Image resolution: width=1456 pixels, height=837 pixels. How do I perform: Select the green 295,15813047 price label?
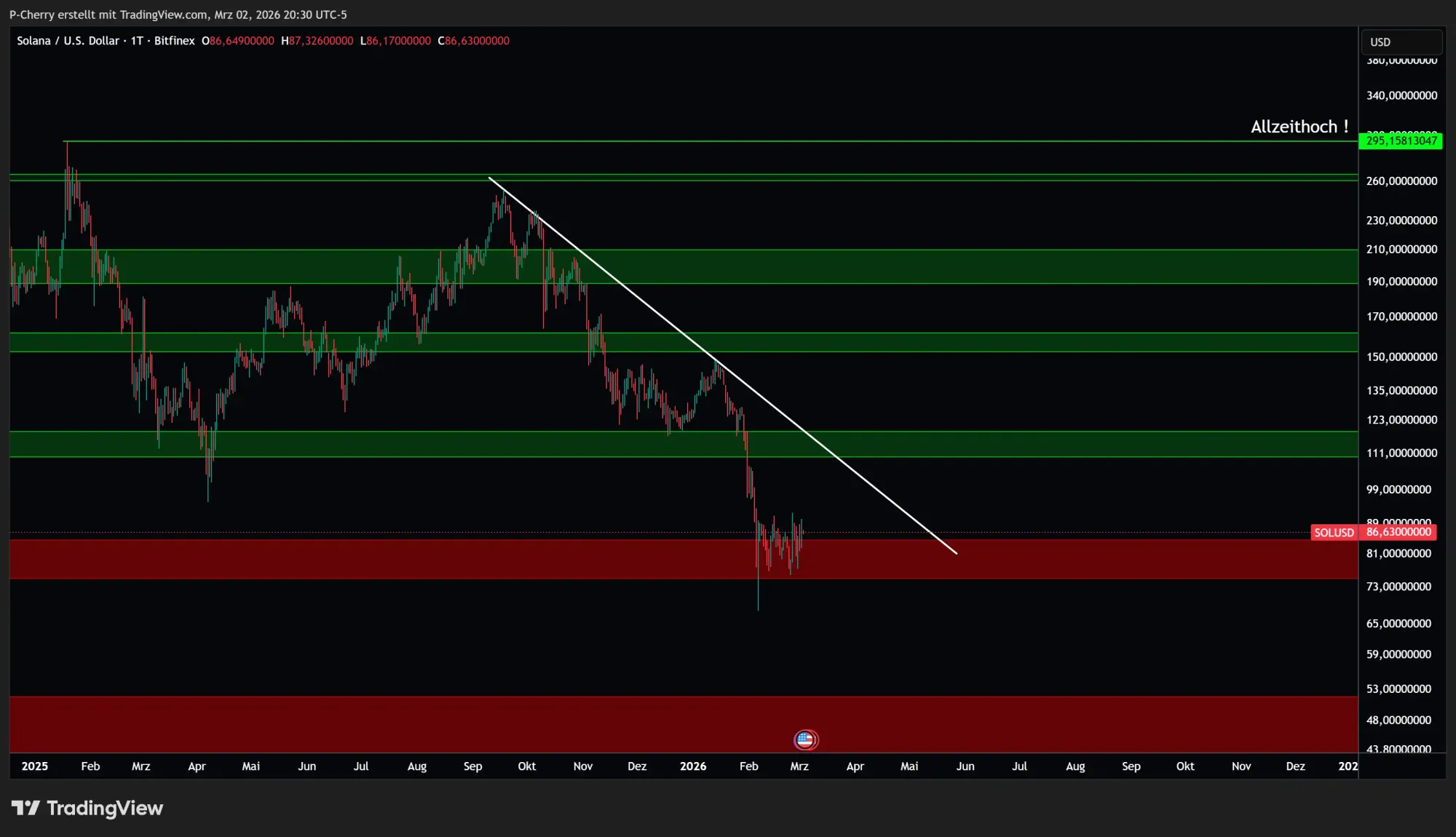point(1401,140)
